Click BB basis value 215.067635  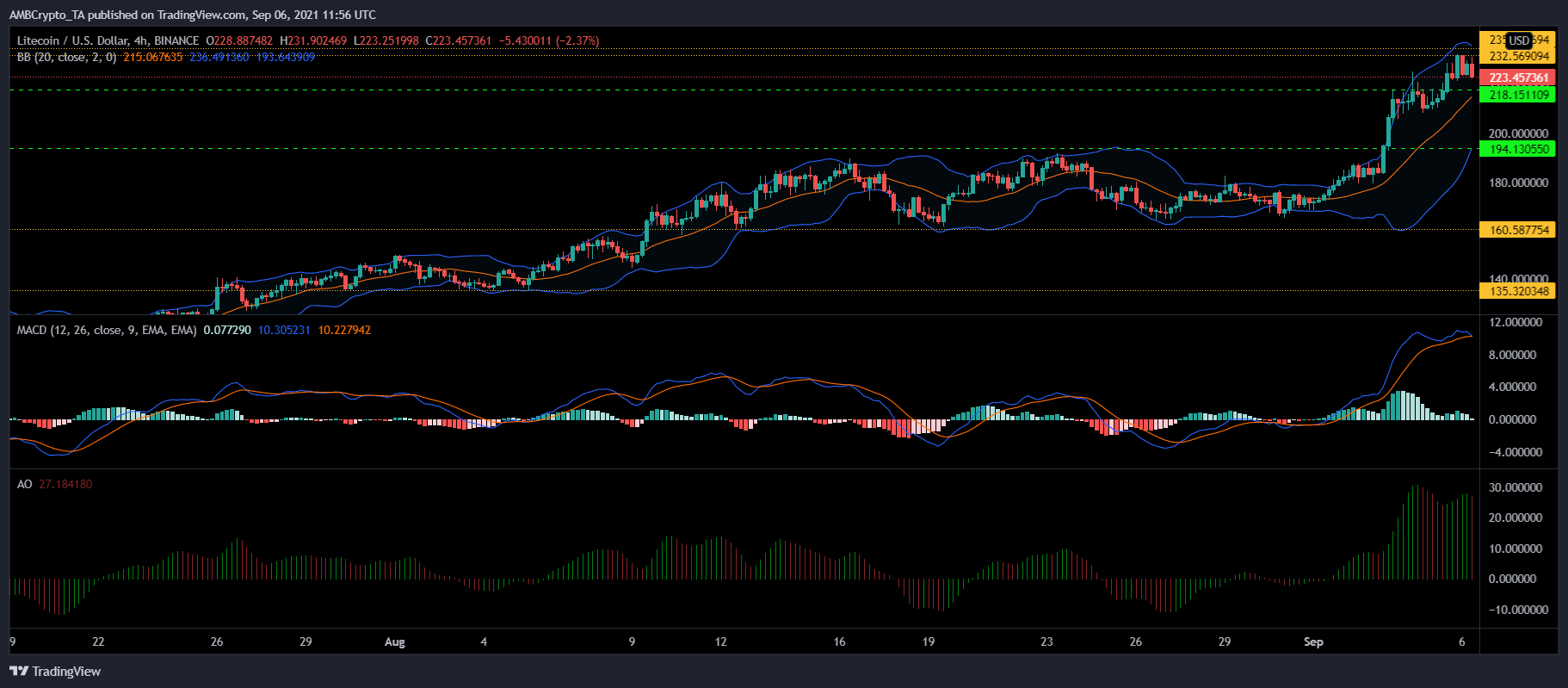click(153, 57)
